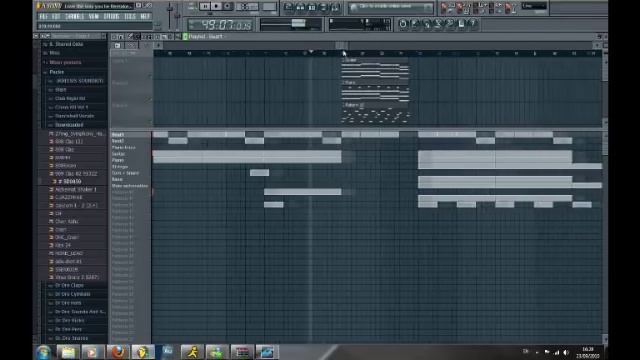Click the view browser shortcut icon

[323, 7]
